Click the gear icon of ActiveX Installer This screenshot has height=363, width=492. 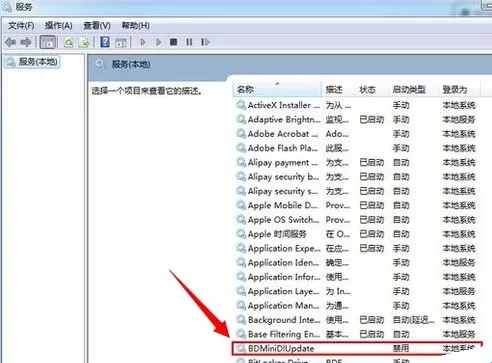241,105
